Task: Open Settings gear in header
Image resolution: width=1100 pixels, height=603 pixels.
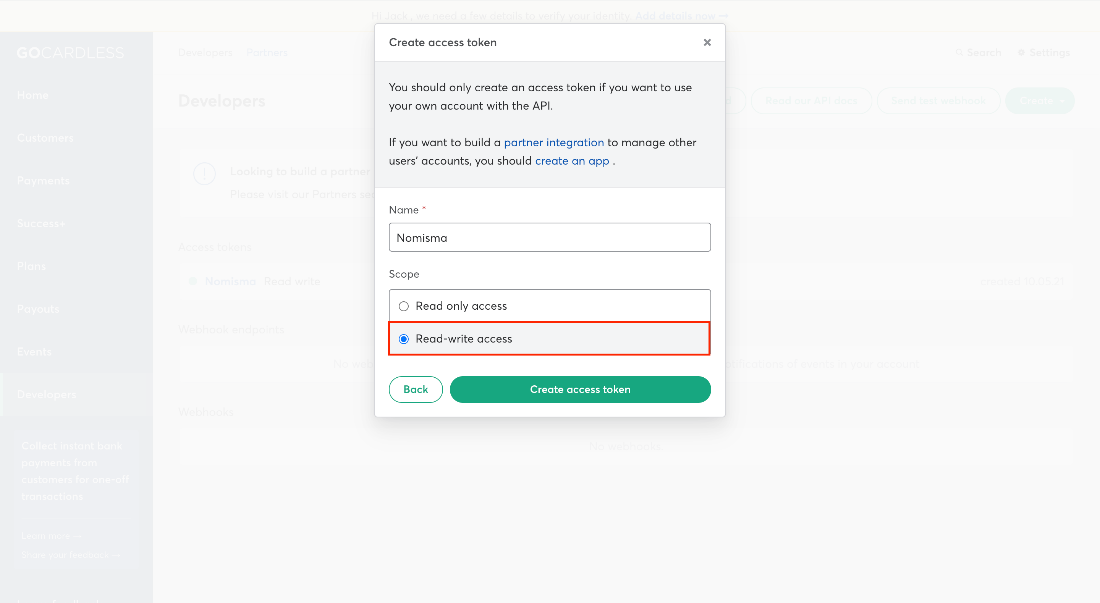Action: click(1021, 53)
